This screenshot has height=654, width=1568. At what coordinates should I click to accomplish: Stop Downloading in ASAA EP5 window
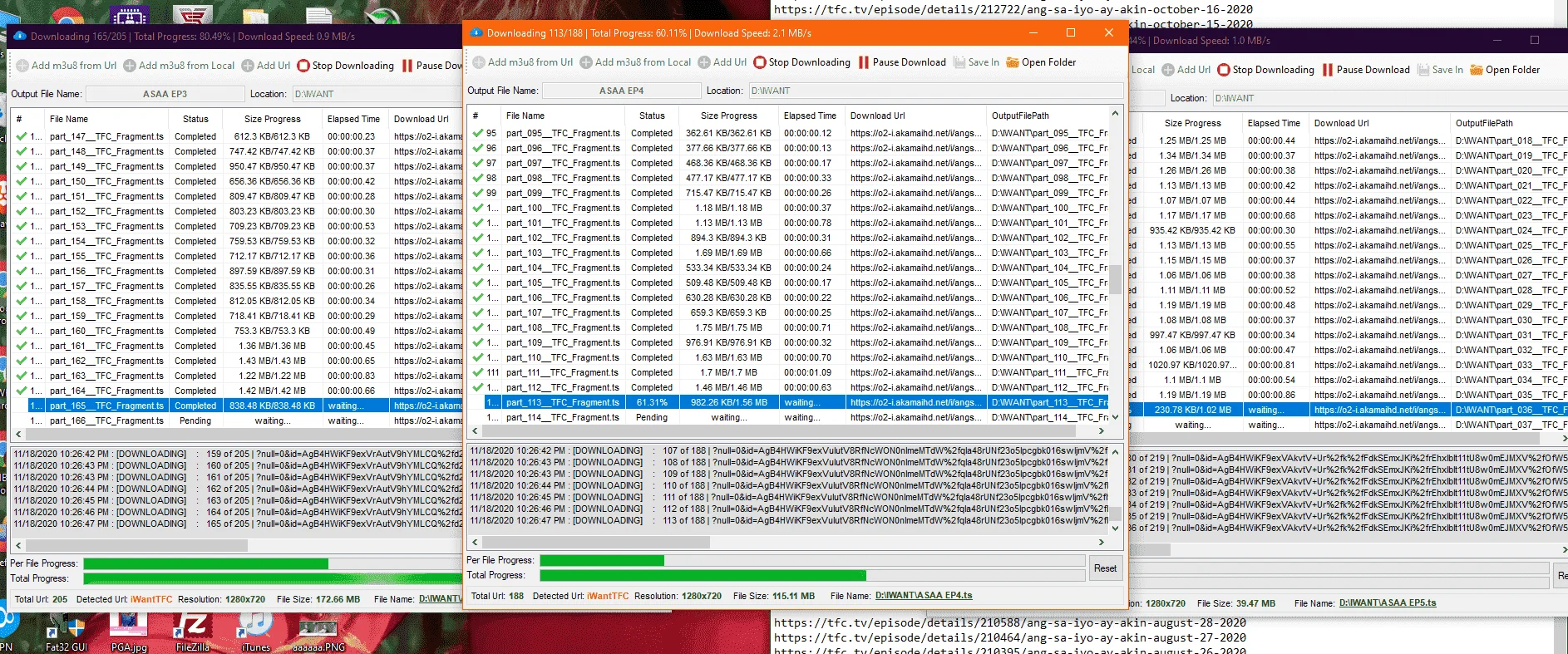(1265, 70)
